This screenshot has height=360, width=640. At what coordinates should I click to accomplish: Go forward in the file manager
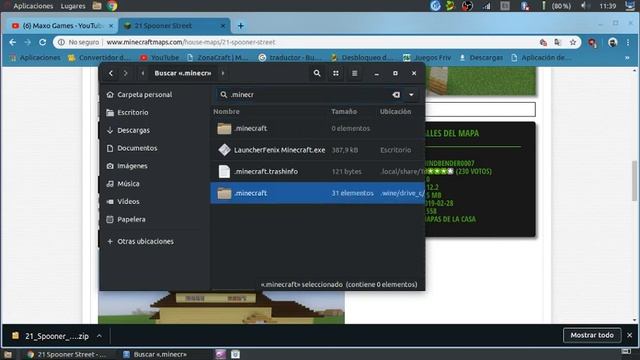tap(126, 73)
